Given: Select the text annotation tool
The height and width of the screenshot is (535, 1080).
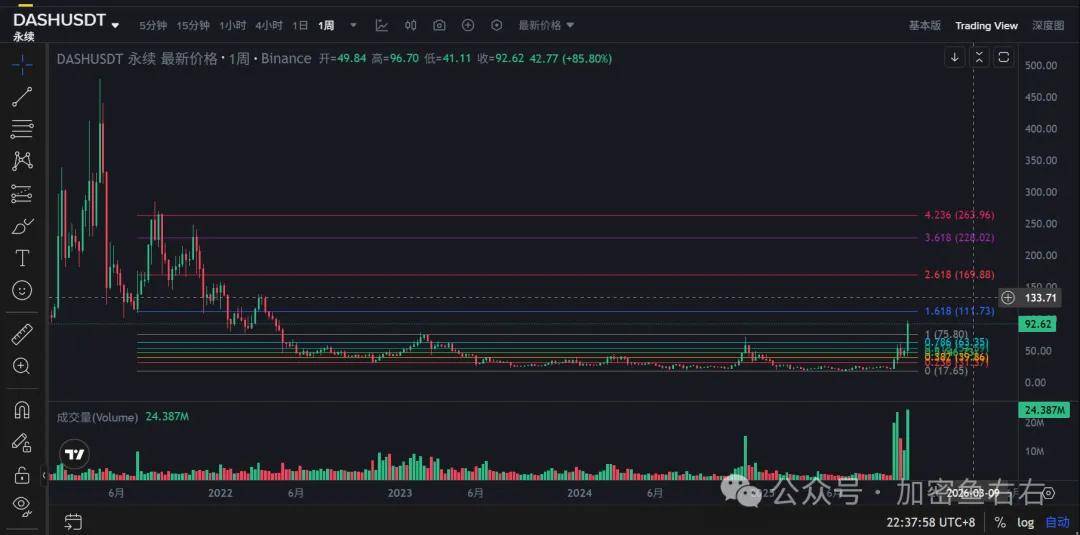Looking at the screenshot, I should pyautogui.click(x=22, y=258).
